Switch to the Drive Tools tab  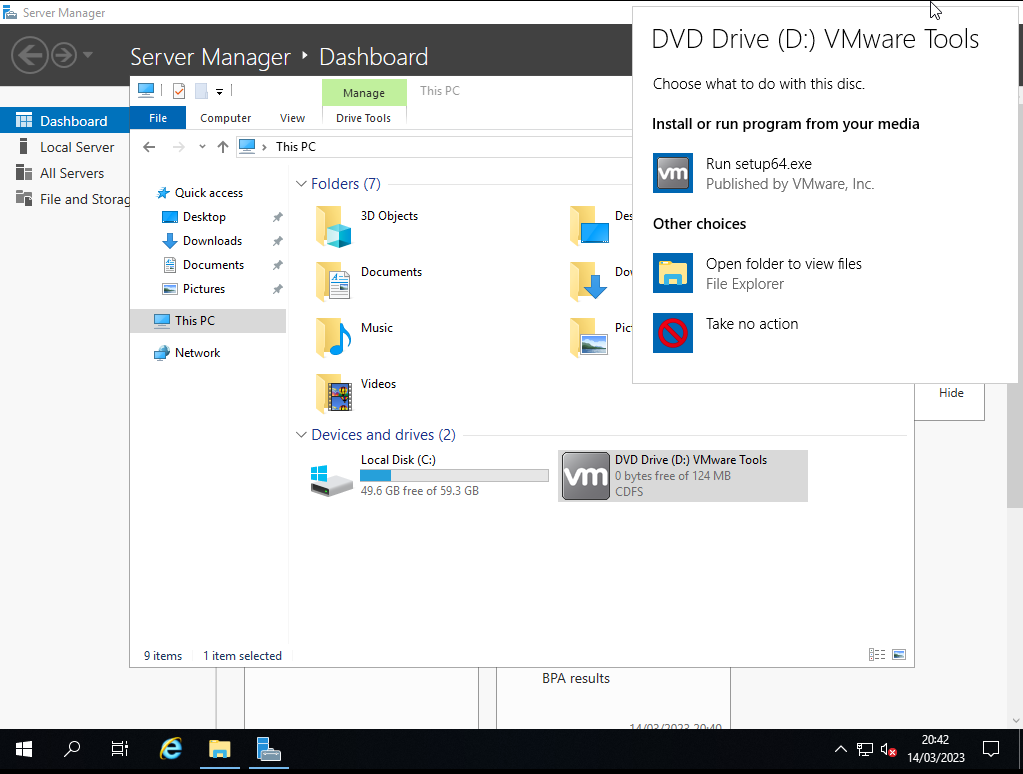tap(364, 118)
